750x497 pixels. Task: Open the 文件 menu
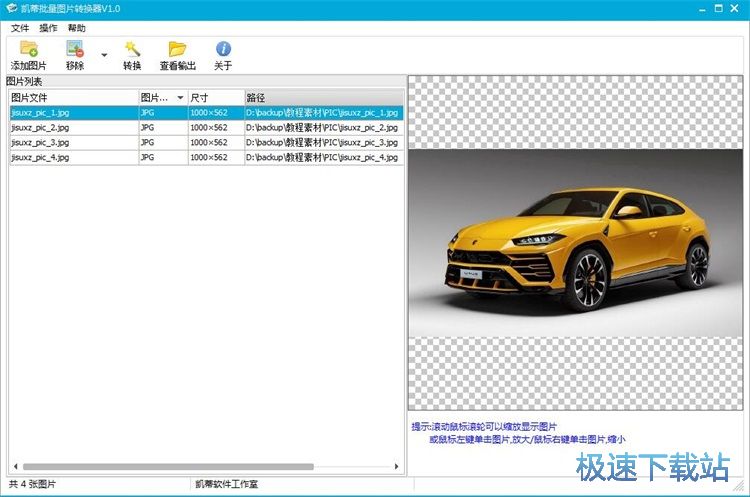pos(20,28)
